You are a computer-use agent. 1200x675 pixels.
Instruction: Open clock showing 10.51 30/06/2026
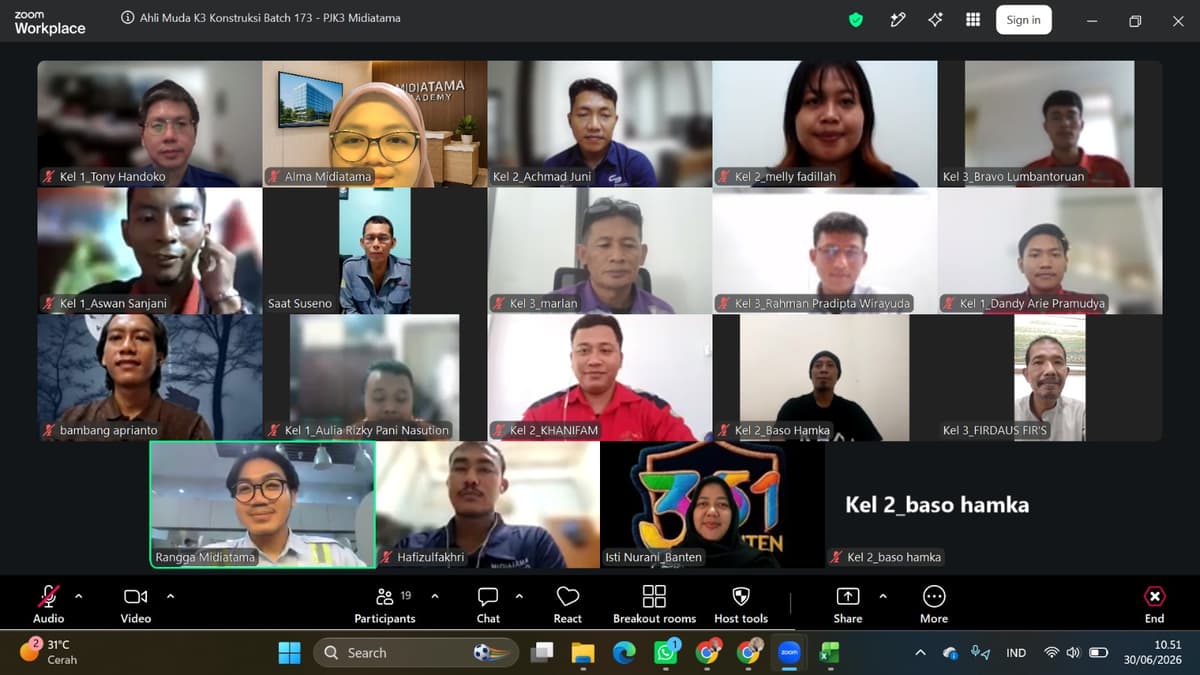pyautogui.click(x=1152, y=653)
